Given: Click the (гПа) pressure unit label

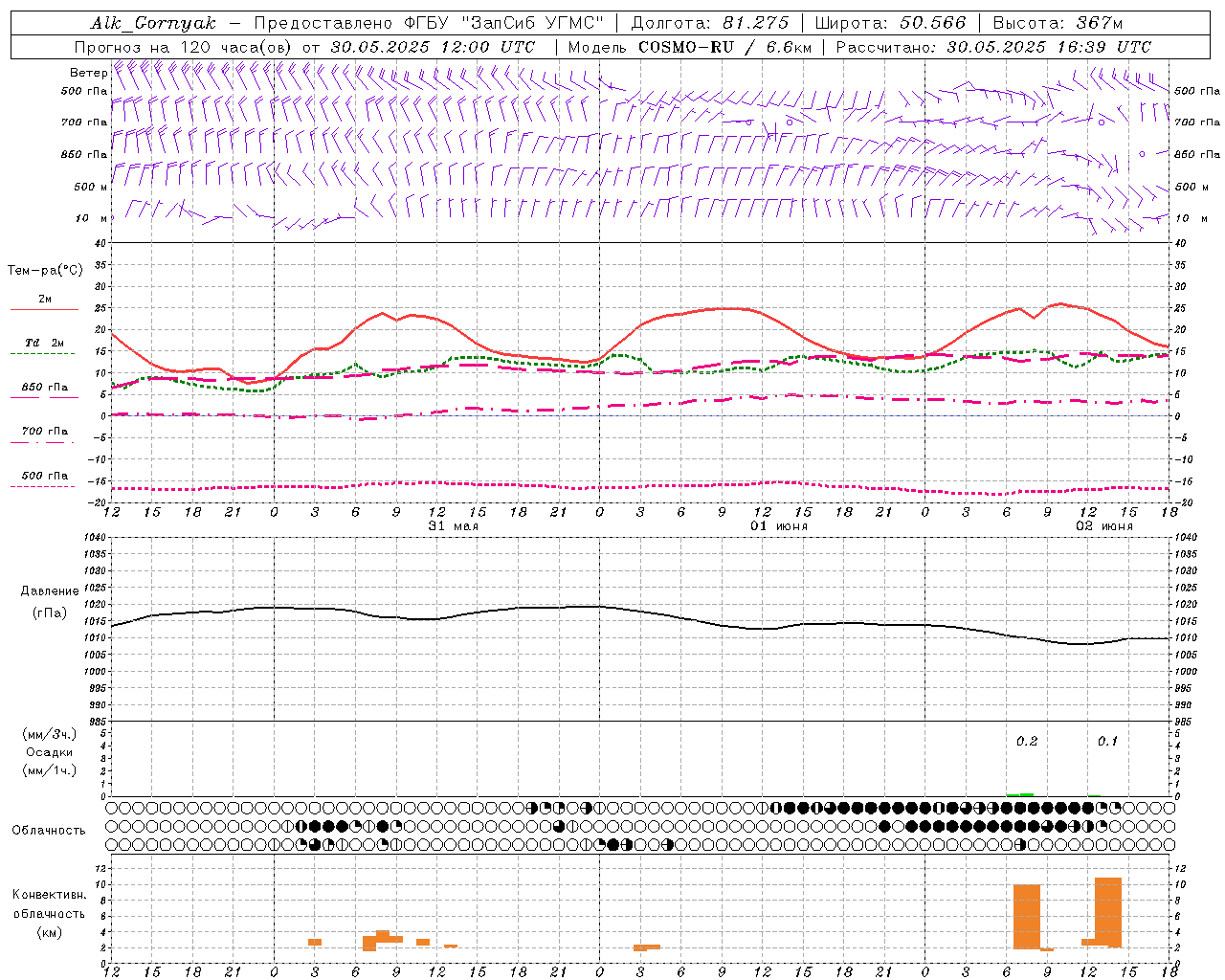Looking at the screenshot, I should tap(50, 613).
